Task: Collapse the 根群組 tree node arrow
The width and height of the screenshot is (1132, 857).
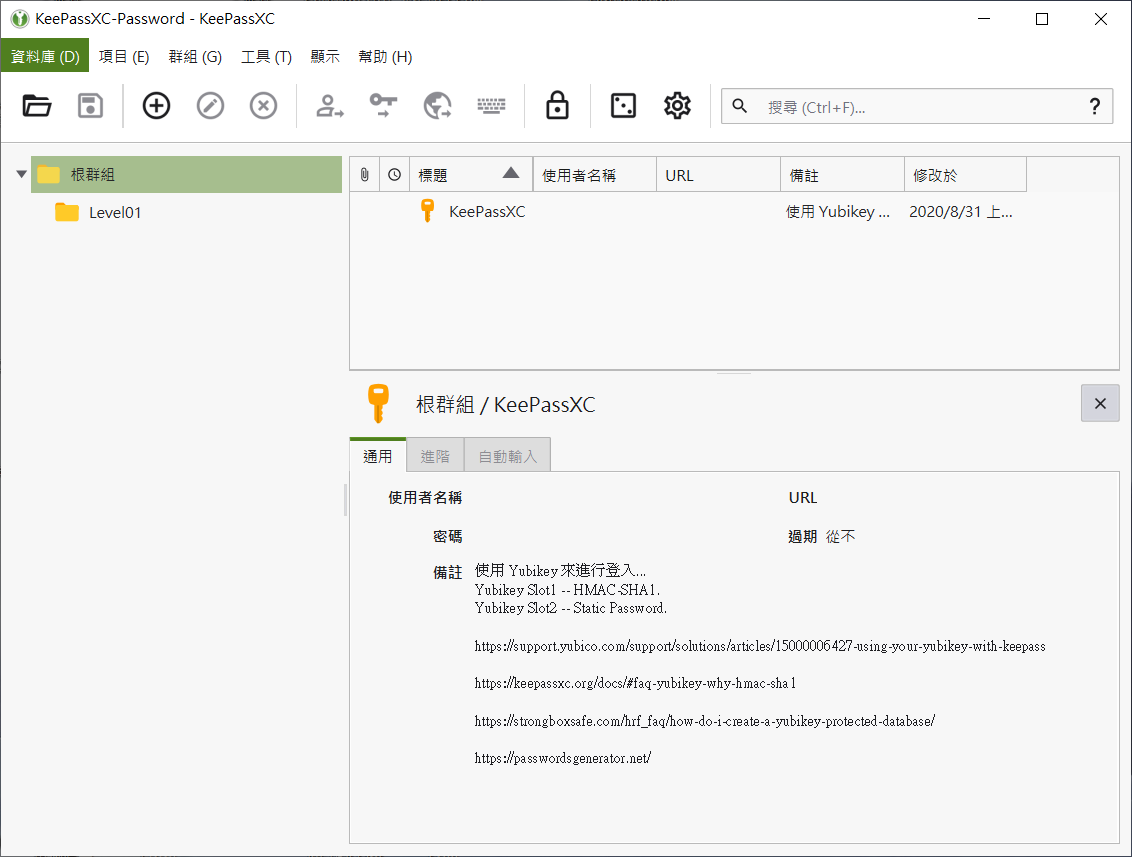Action: (22, 174)
